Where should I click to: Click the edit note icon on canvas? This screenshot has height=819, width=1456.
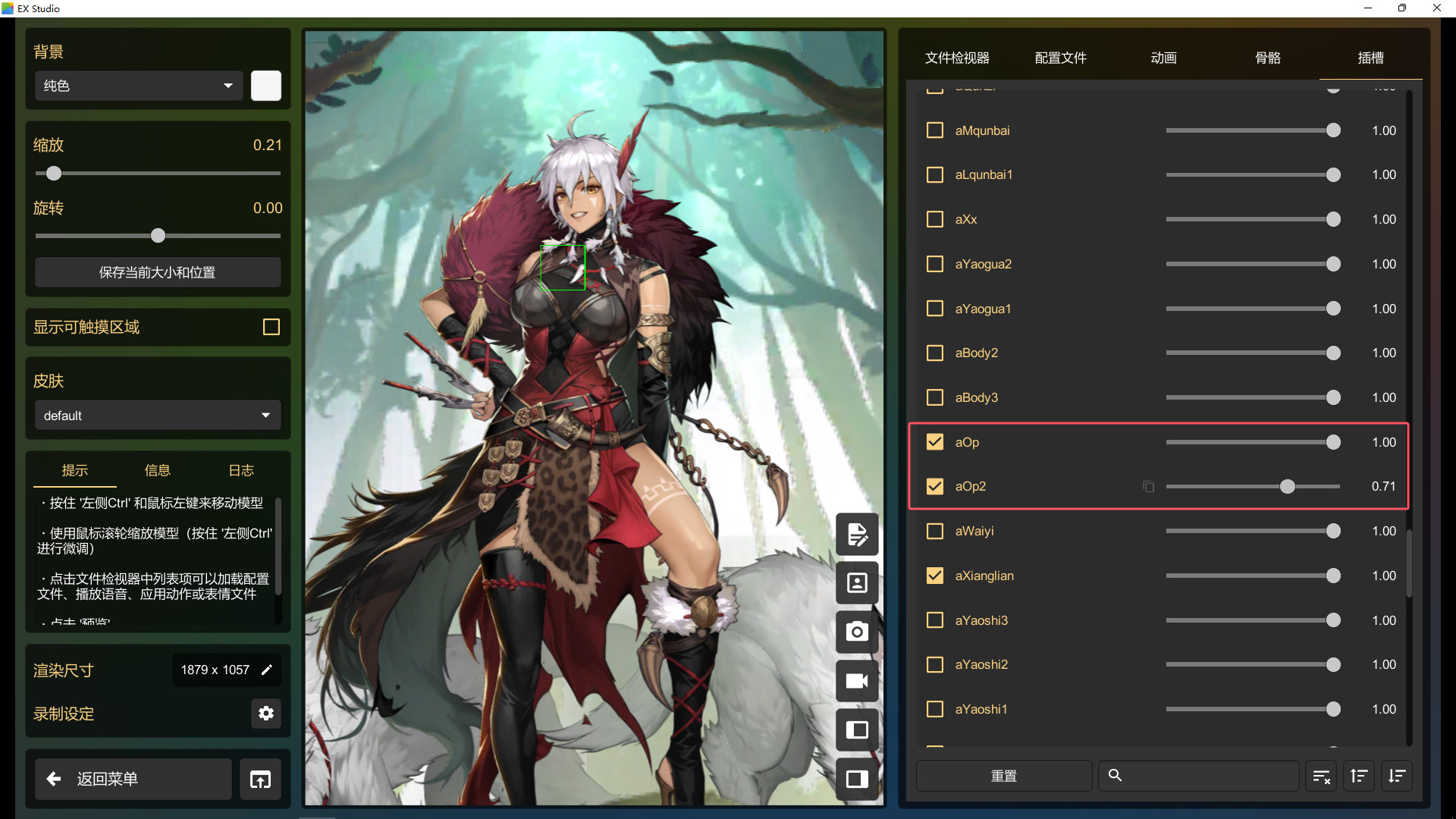857,535
